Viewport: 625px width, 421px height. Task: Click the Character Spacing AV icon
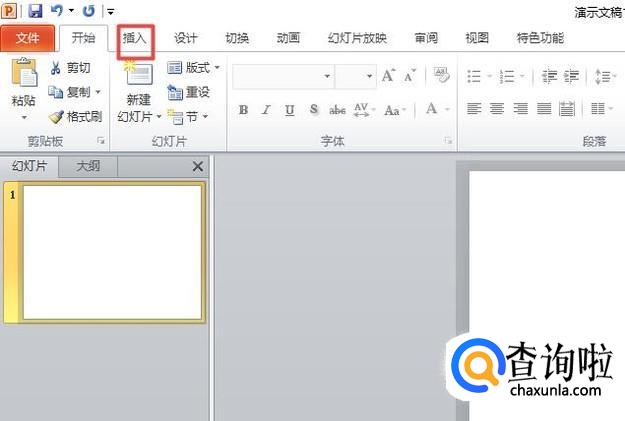[362, 110]
